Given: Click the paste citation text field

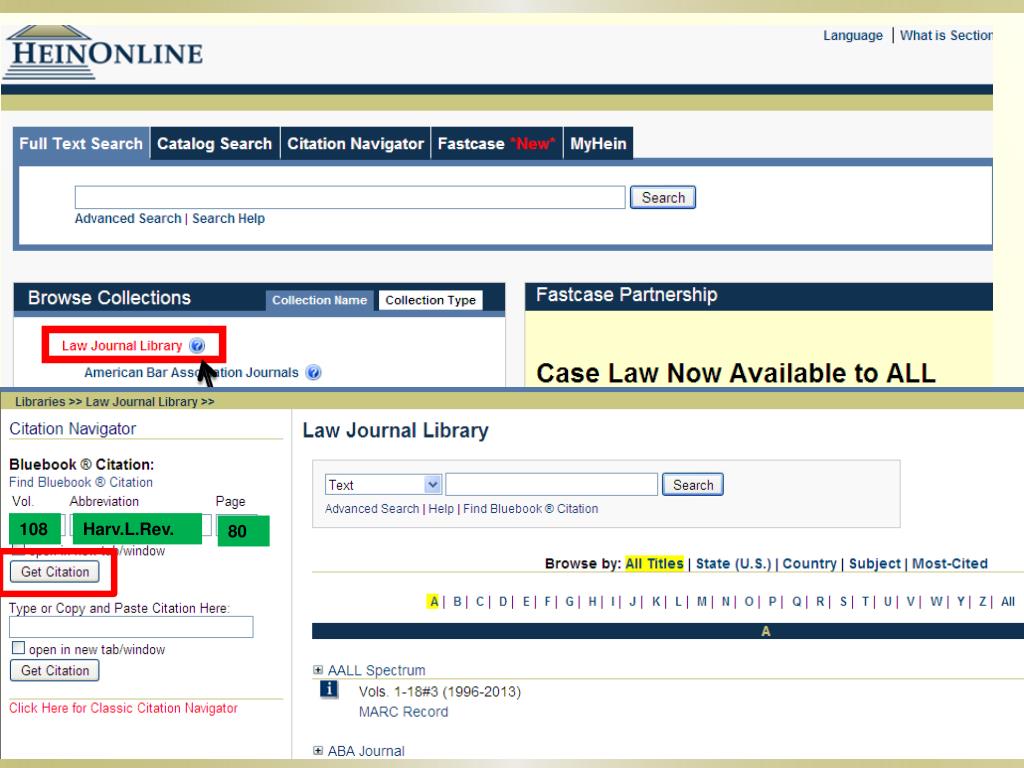Looking at the screenshot, I should coord(131,627).
